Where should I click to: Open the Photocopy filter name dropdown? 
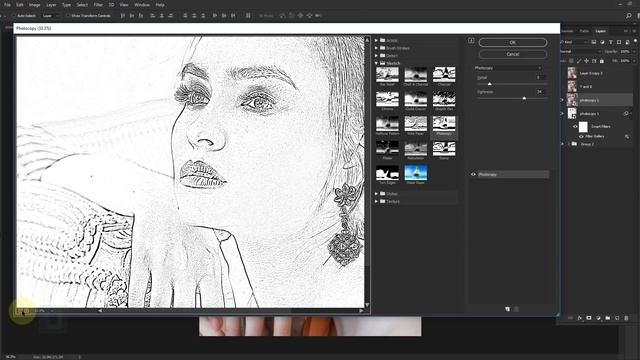point(508,68)
